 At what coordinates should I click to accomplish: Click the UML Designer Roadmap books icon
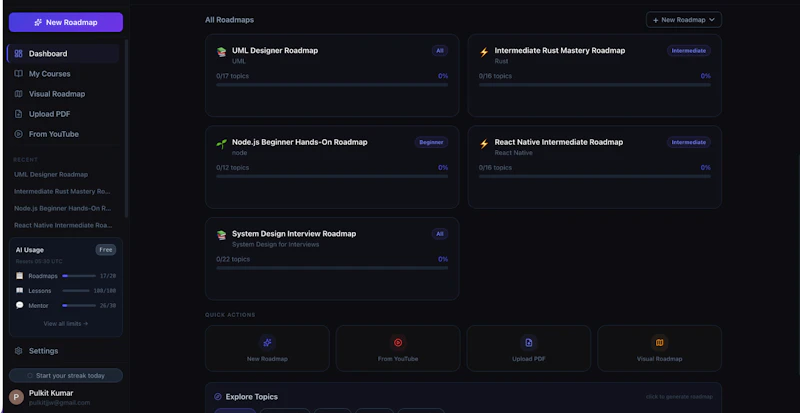221,52
